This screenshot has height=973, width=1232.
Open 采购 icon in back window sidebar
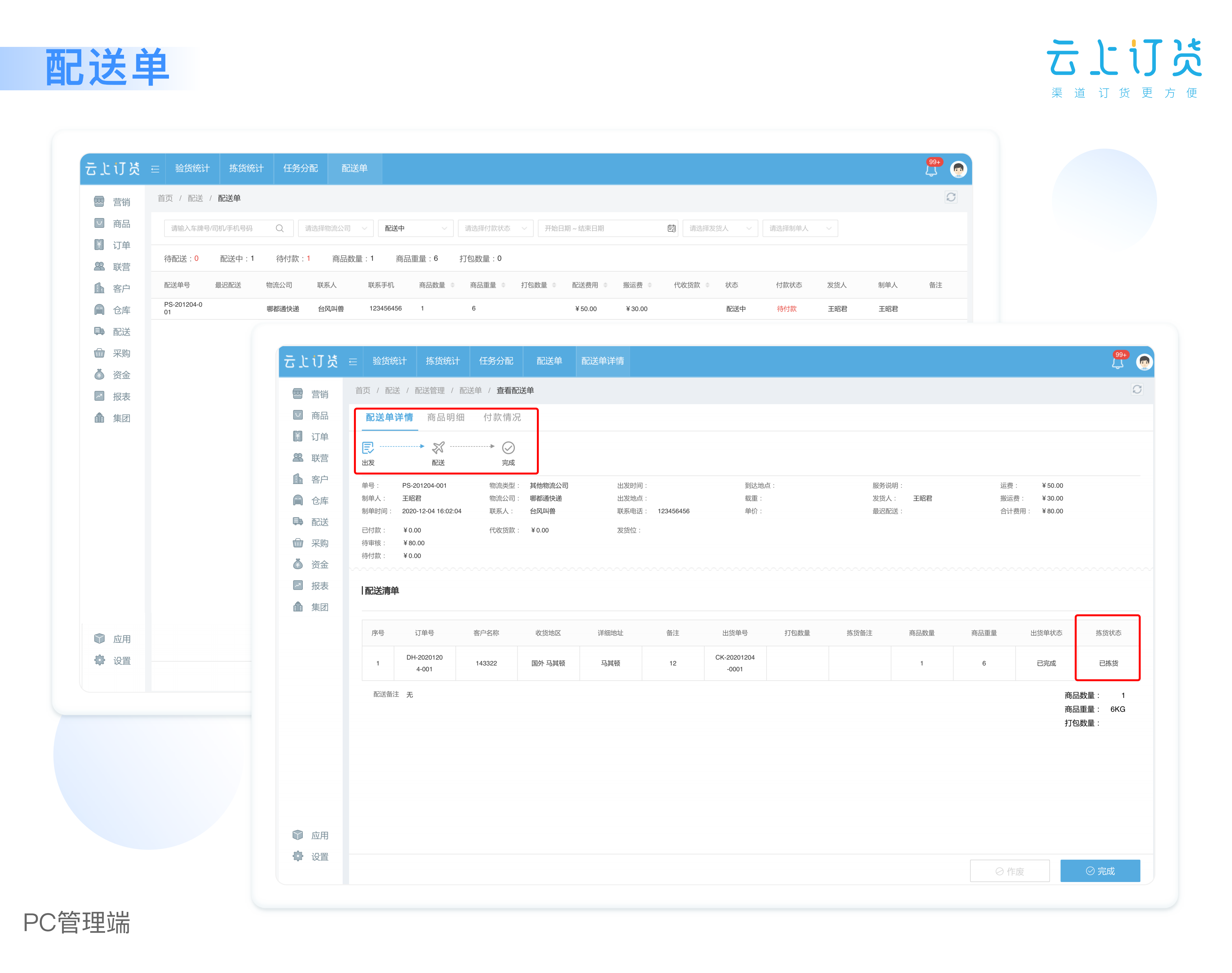pos(99,353)
